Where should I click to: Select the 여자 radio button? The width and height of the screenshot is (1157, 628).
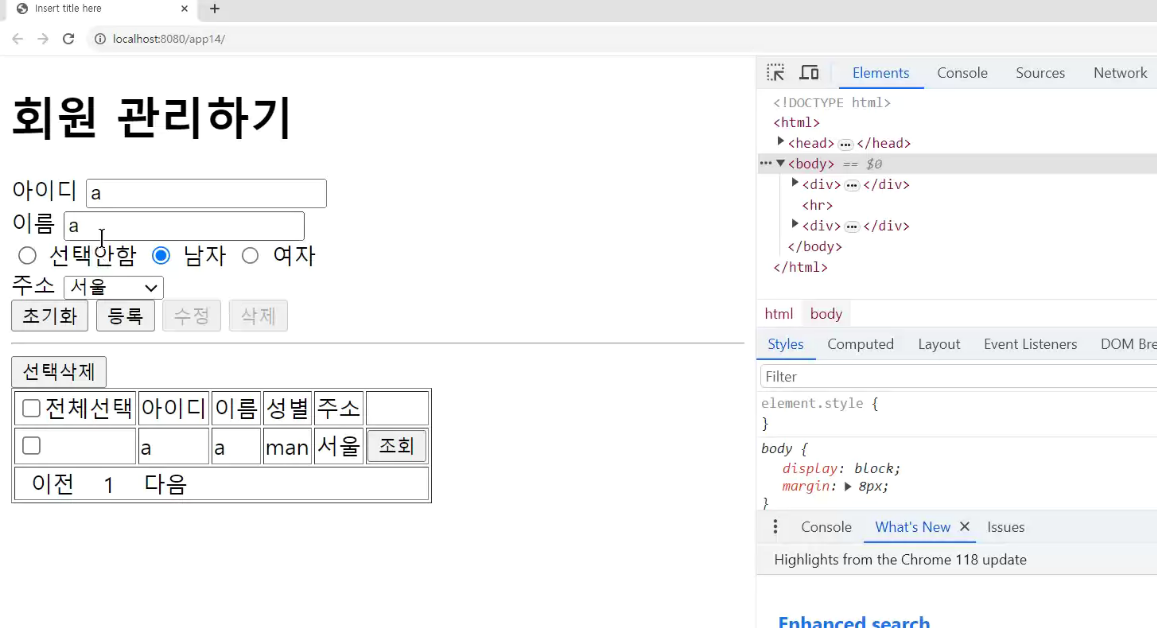[250, 255]
